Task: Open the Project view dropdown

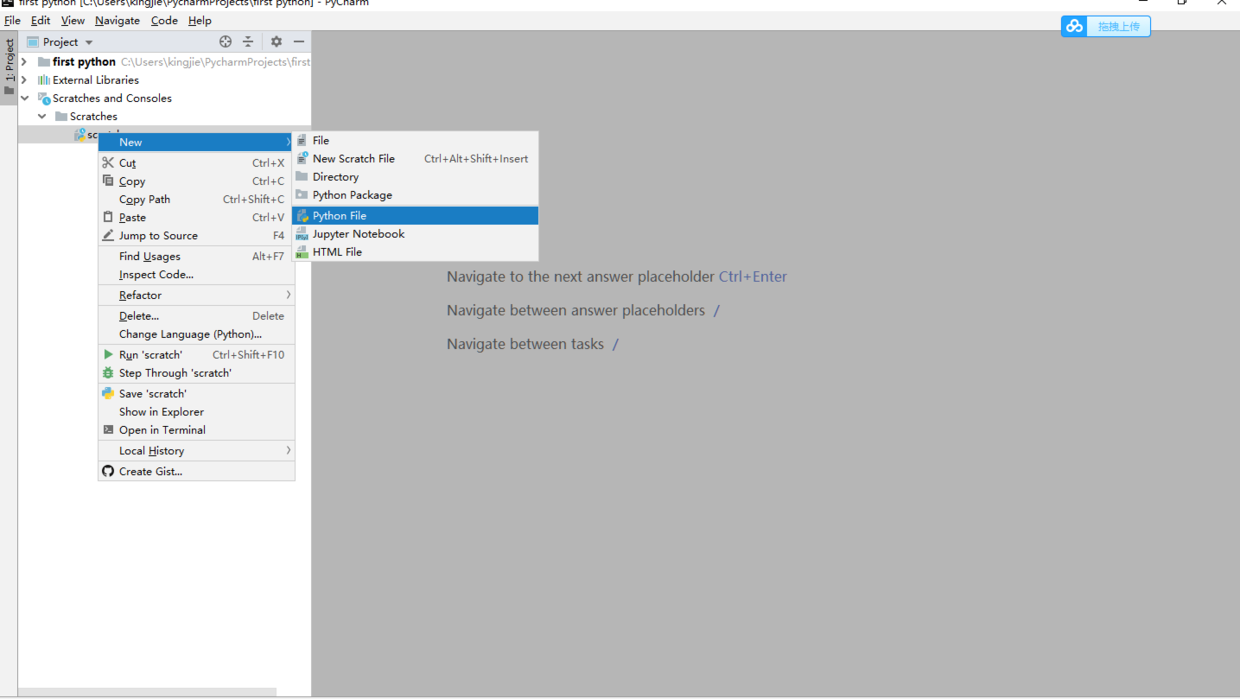Action: (89, 42)
